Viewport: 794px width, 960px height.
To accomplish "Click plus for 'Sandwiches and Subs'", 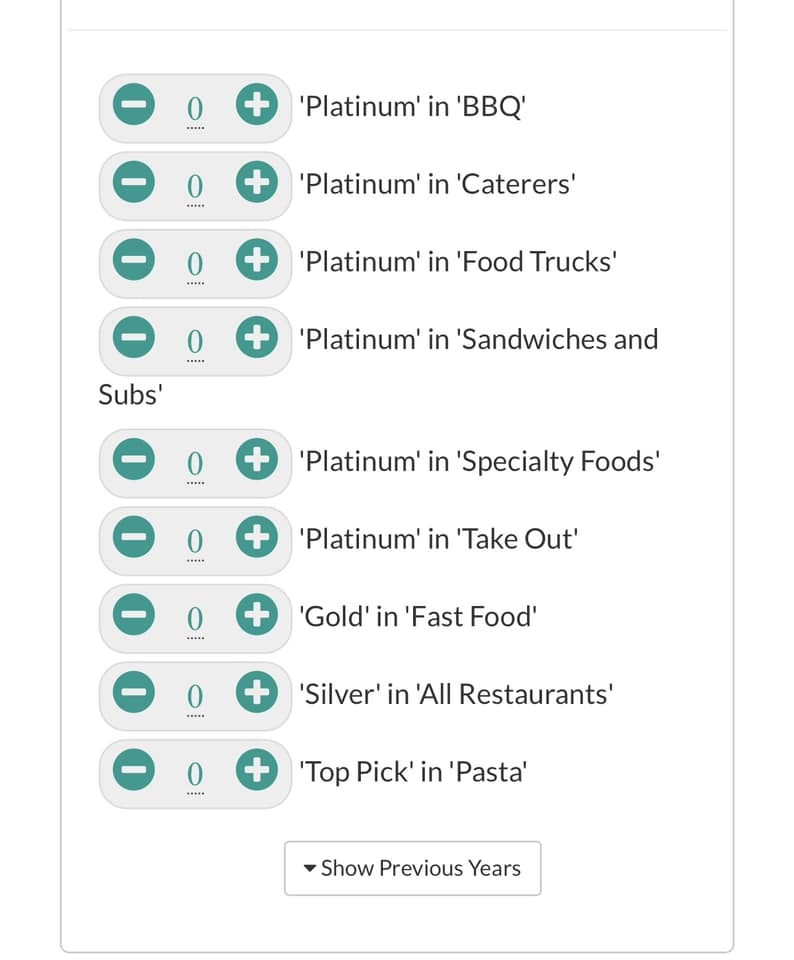I will [x=257, y=337].
